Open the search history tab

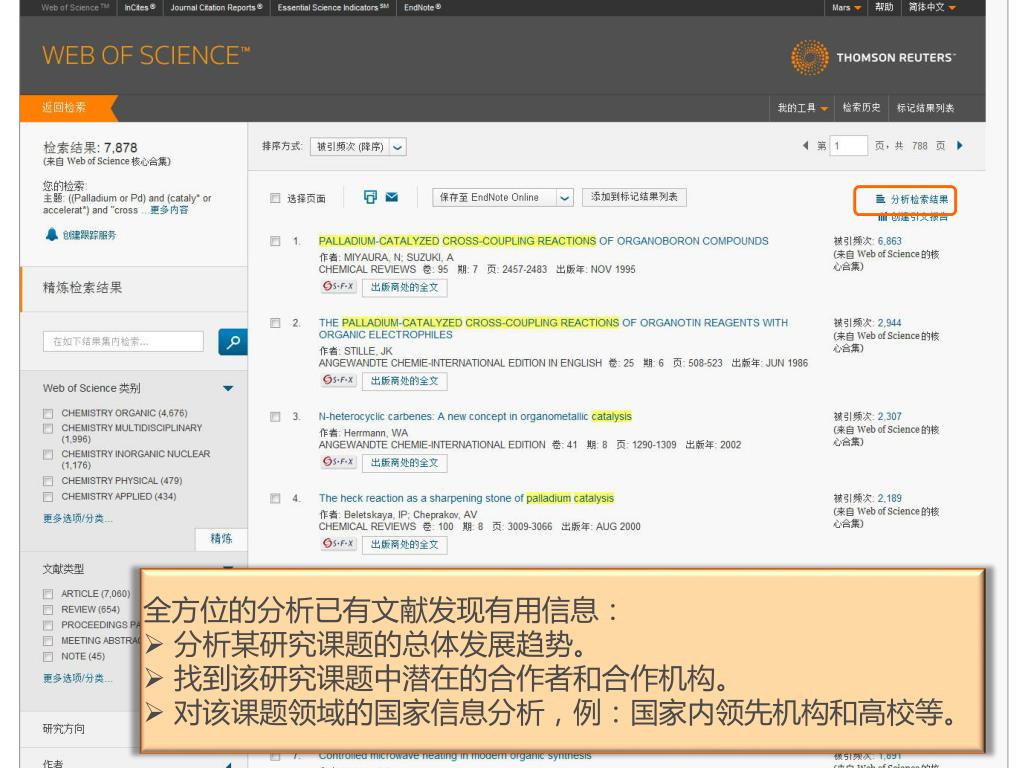pyautogui.click(x=861, y=108)
